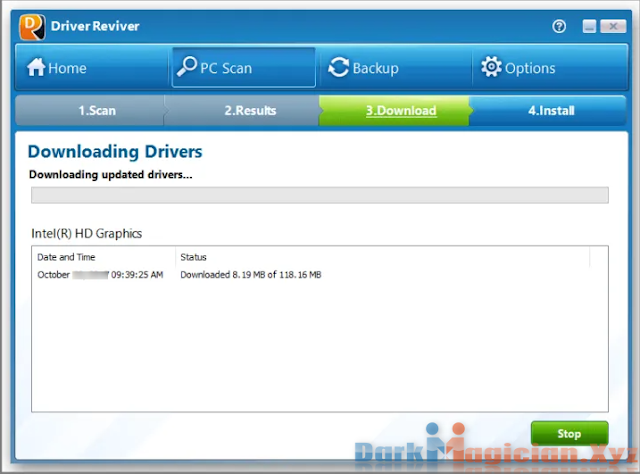Select the 2.Results step

click(x=242, y=110)
